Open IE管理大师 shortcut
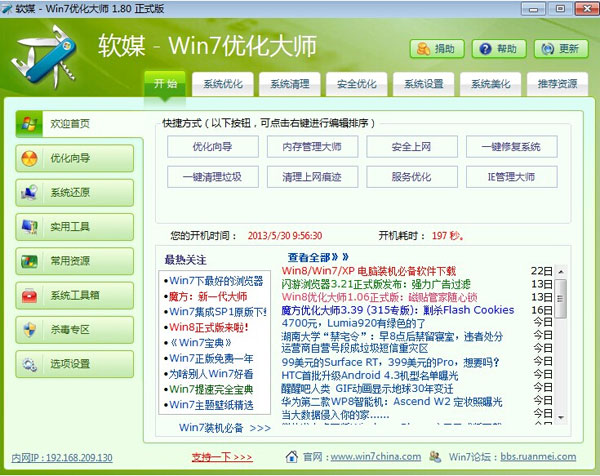The width and height of the screenshot is (600, 476). [x=512, y=177]
